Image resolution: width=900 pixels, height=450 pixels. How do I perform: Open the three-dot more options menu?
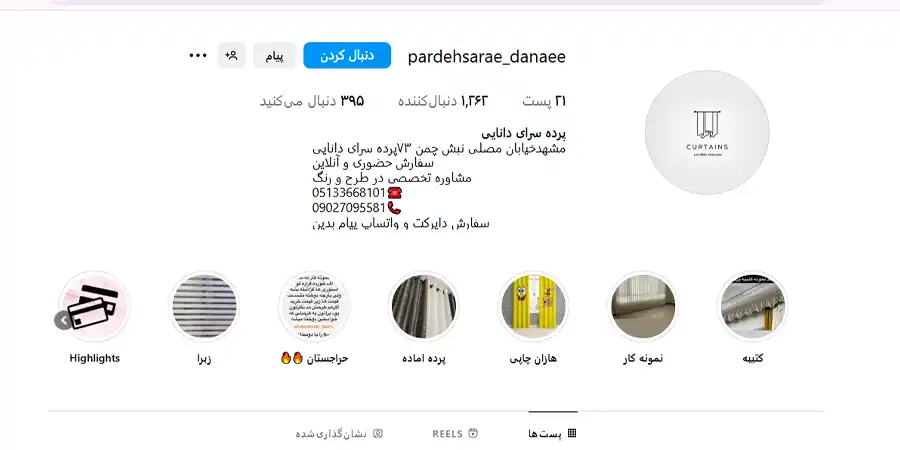pos(198,55)
